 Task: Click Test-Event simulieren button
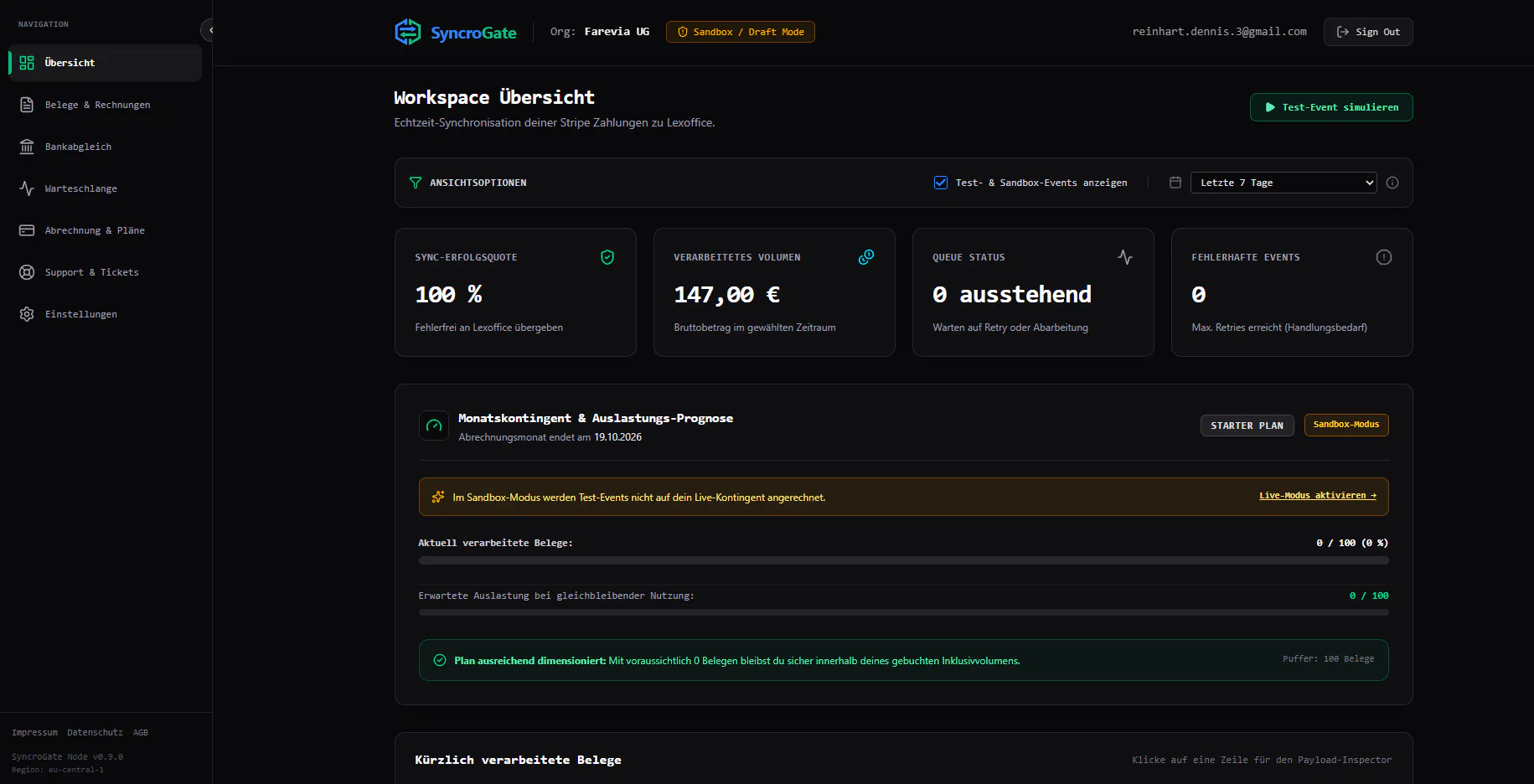[1331, 107]
